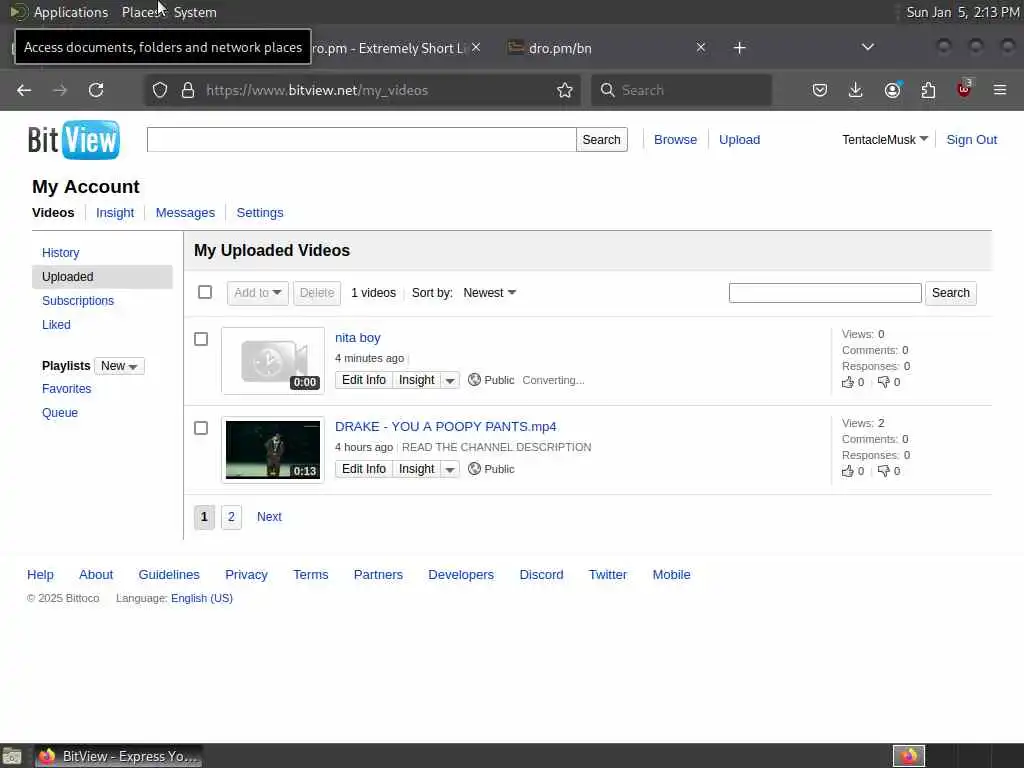Open the Firefox hamburger menu
Screen dimensions: 1024x768
point(1000,90)
